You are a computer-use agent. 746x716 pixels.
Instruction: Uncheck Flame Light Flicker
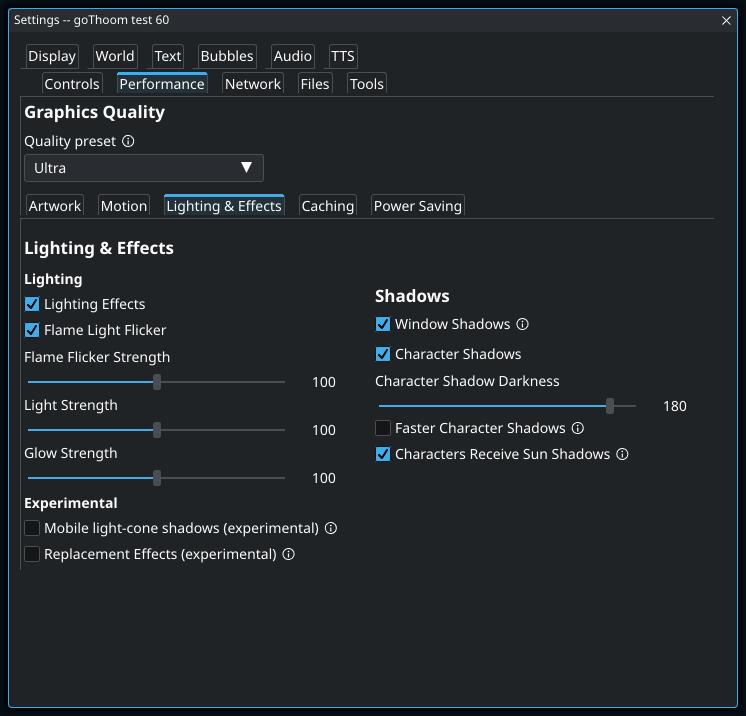(x=32, y=330)
